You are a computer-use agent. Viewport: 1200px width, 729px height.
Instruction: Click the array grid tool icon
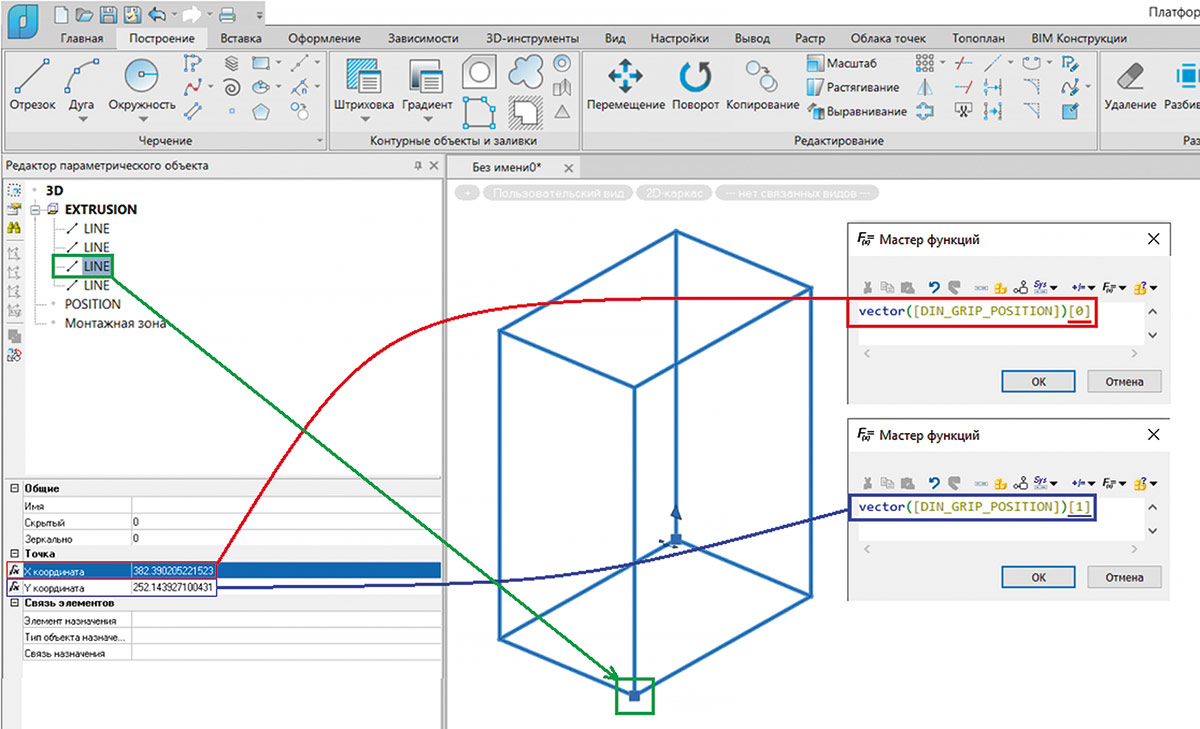point(925,63)
